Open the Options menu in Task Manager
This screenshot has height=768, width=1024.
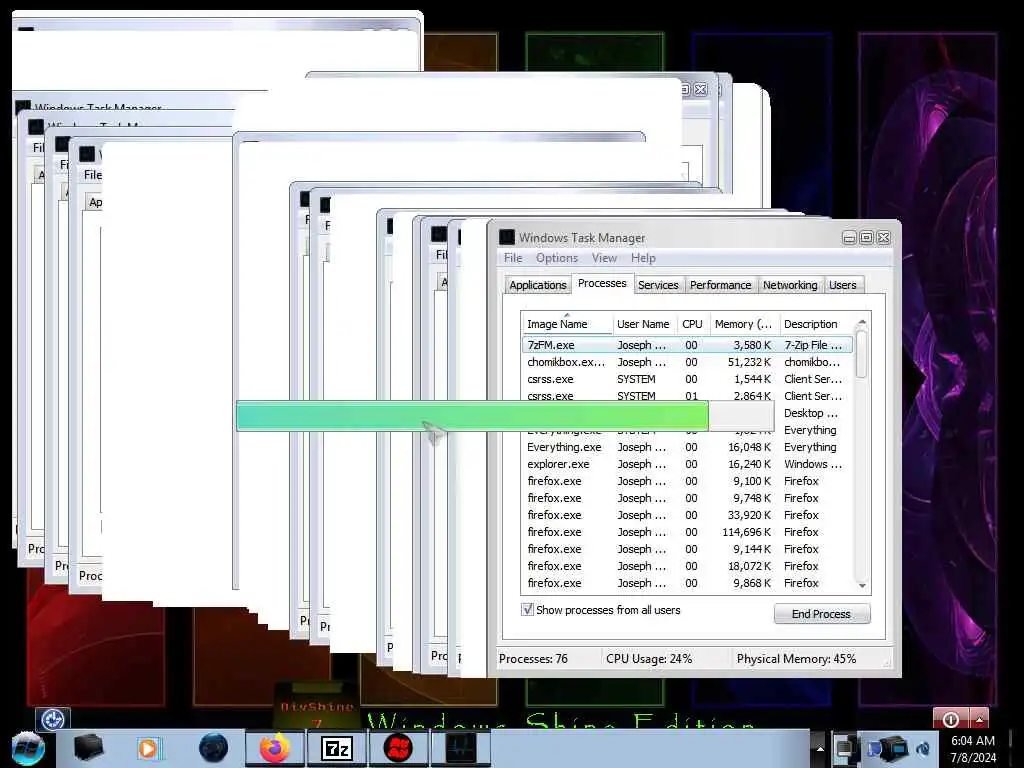point(556,258)
